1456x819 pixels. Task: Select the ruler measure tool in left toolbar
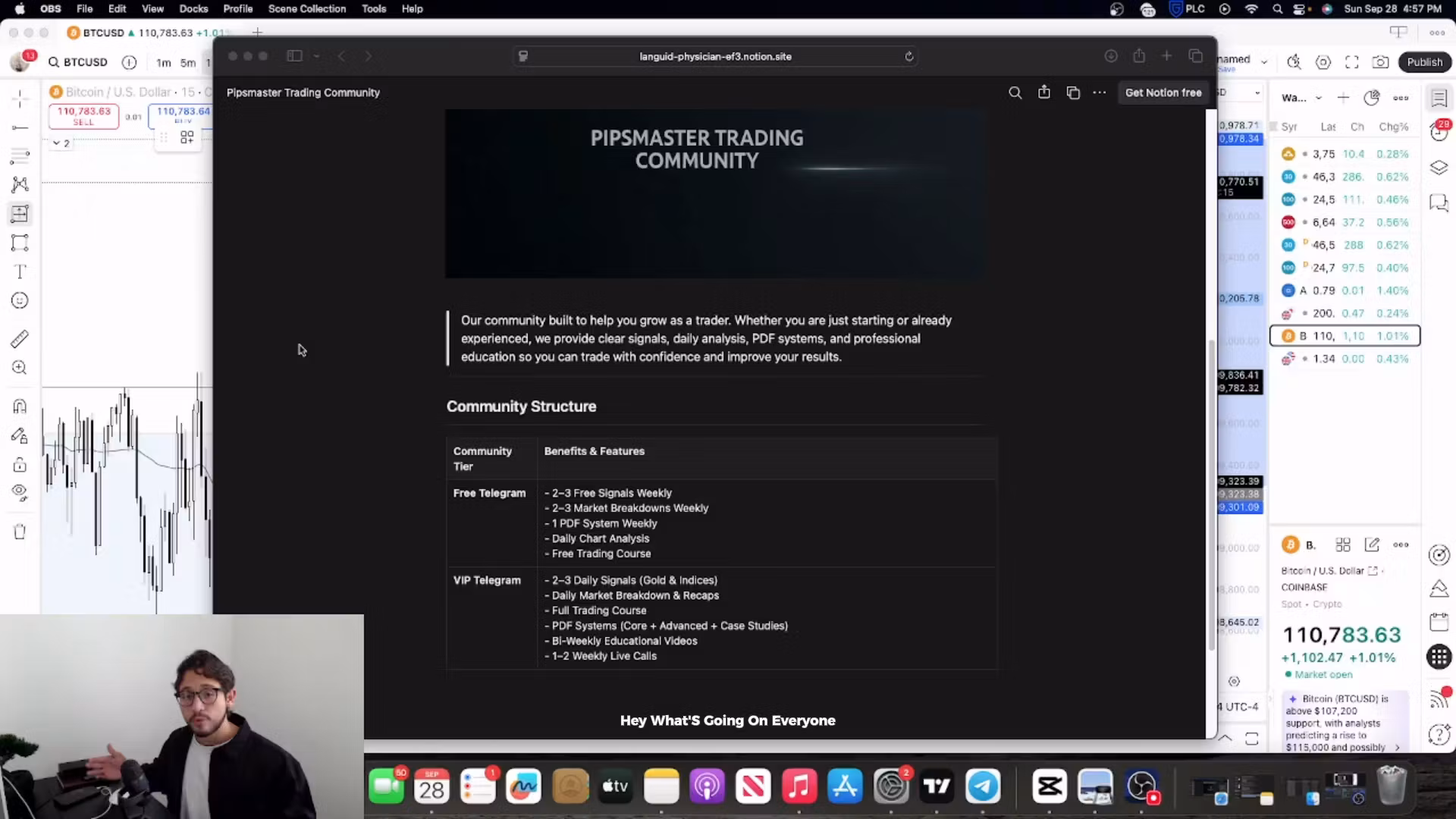(x=20, y=339)
